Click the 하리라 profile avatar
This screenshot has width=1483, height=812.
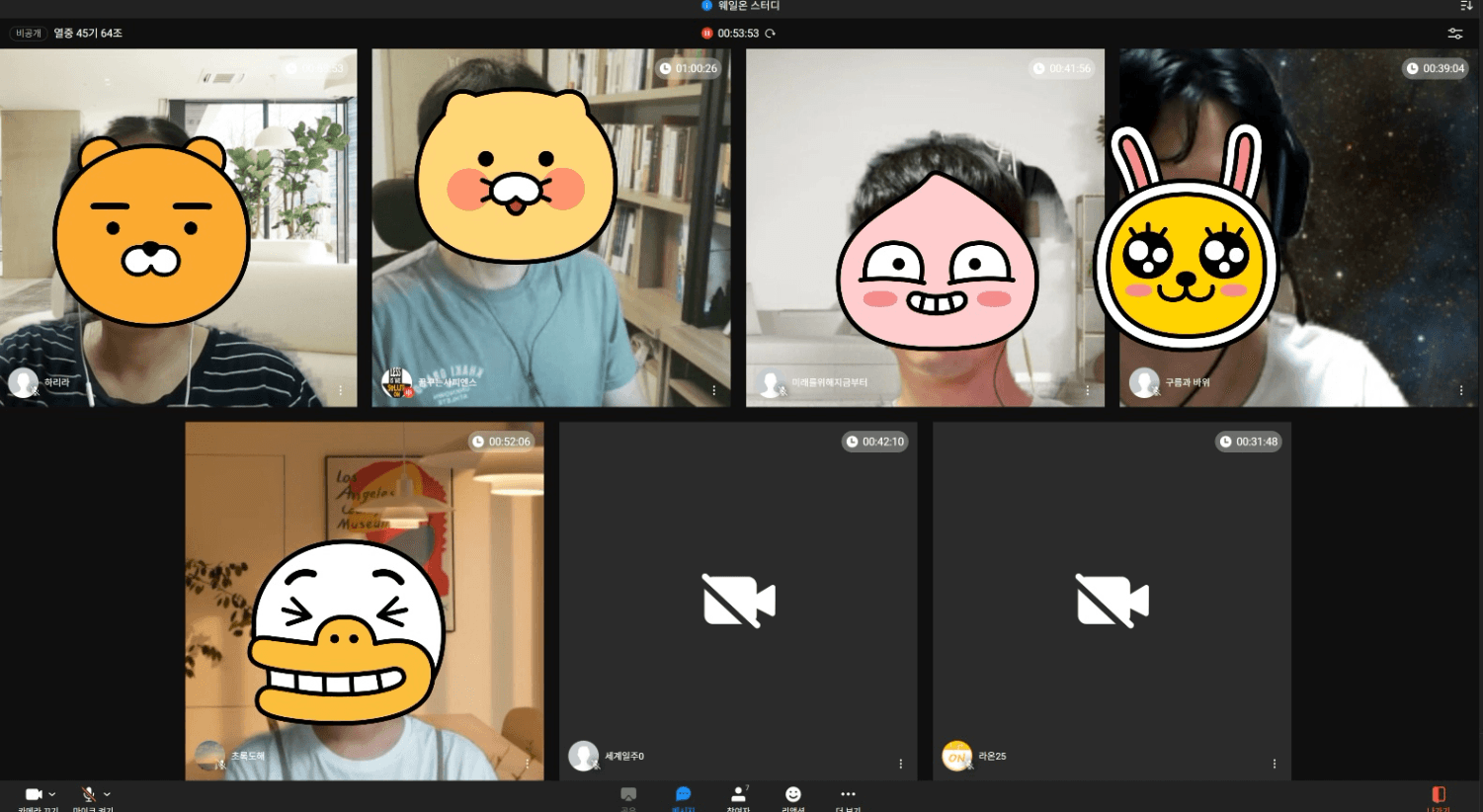click(x=23, y=382)
